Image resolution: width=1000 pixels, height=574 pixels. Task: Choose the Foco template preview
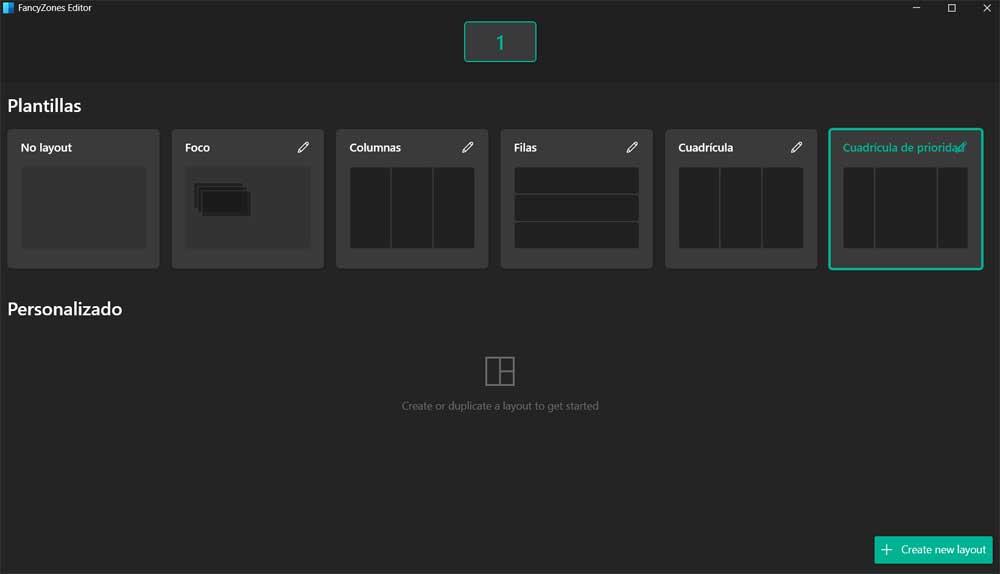248,208
